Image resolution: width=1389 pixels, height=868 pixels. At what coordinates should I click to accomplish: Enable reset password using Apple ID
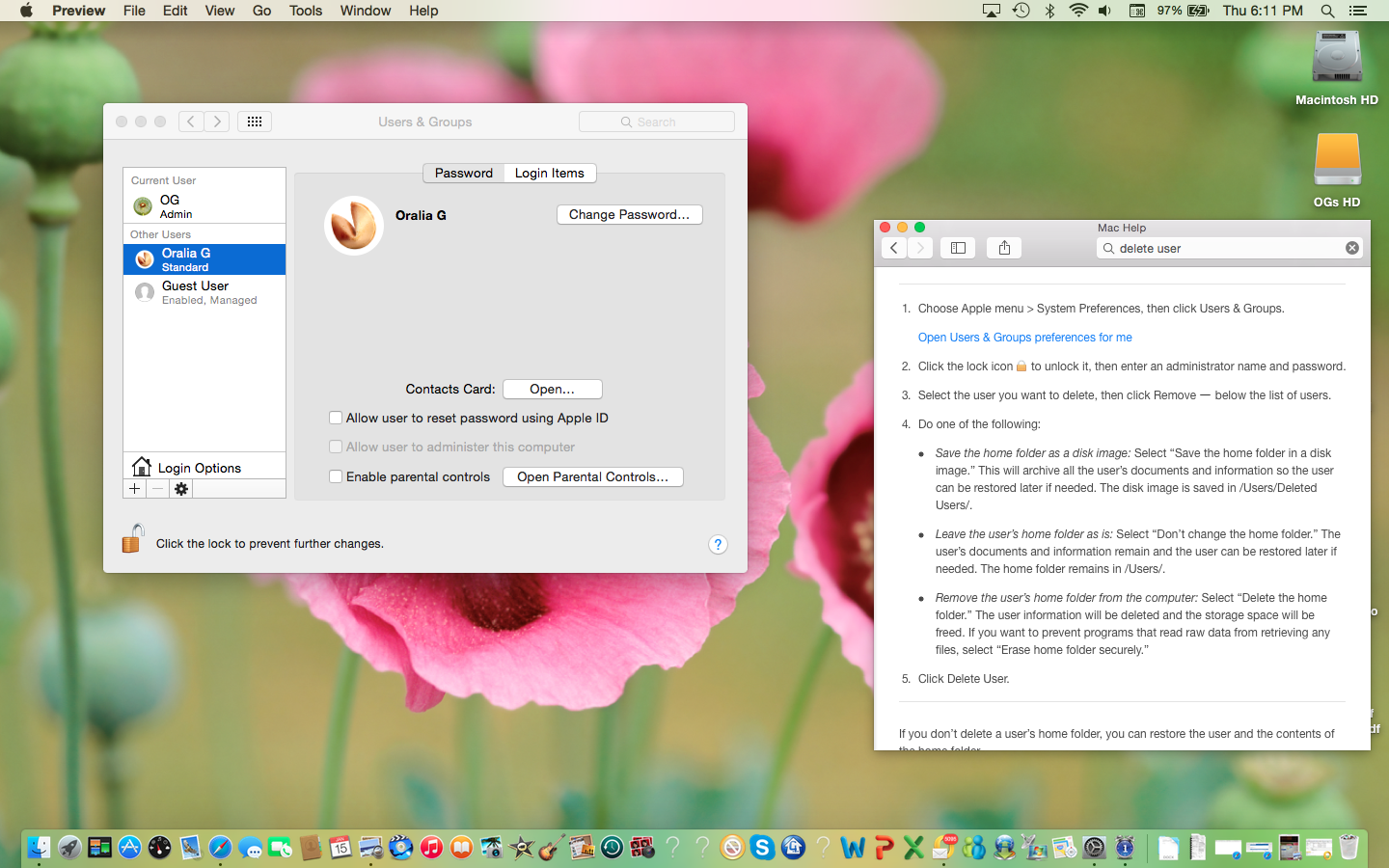pos(336,418)
